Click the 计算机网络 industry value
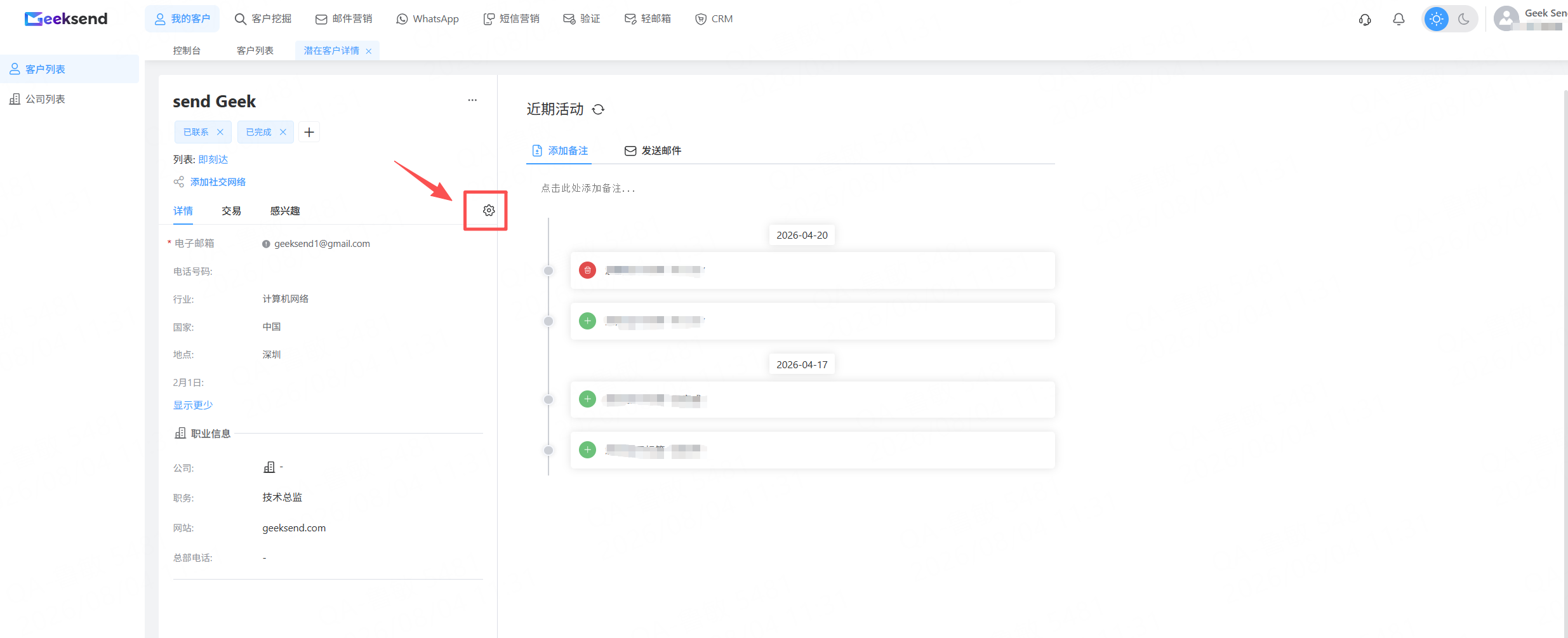The image size is (1568, 638). pos(286,299)
